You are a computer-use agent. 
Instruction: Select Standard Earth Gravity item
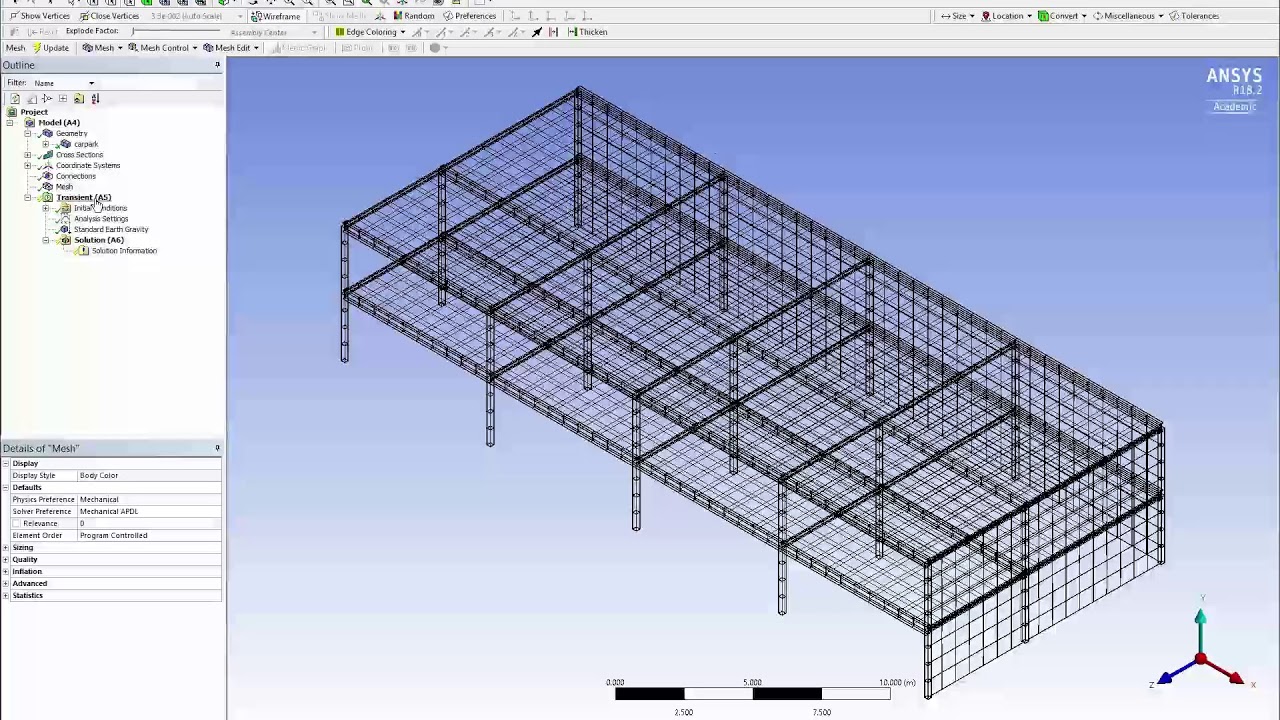[x=111, y=230]
